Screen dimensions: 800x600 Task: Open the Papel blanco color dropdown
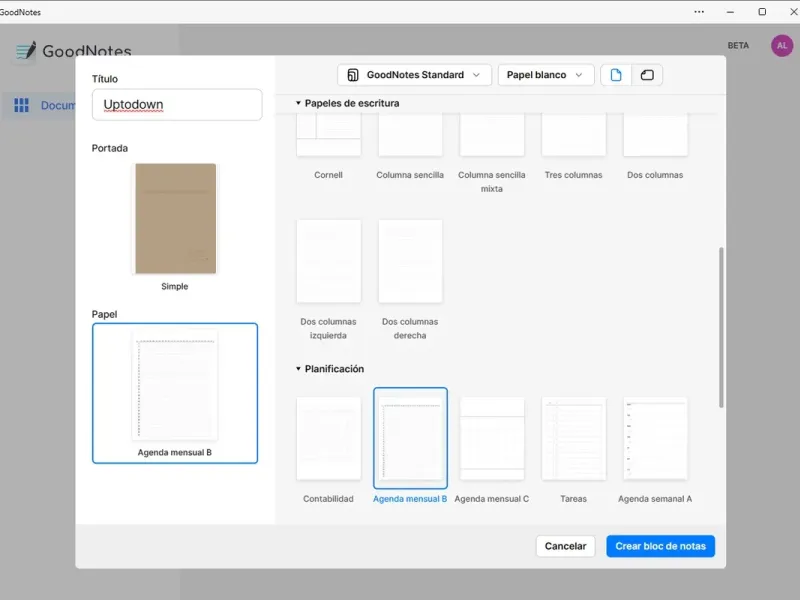[545, 75]
